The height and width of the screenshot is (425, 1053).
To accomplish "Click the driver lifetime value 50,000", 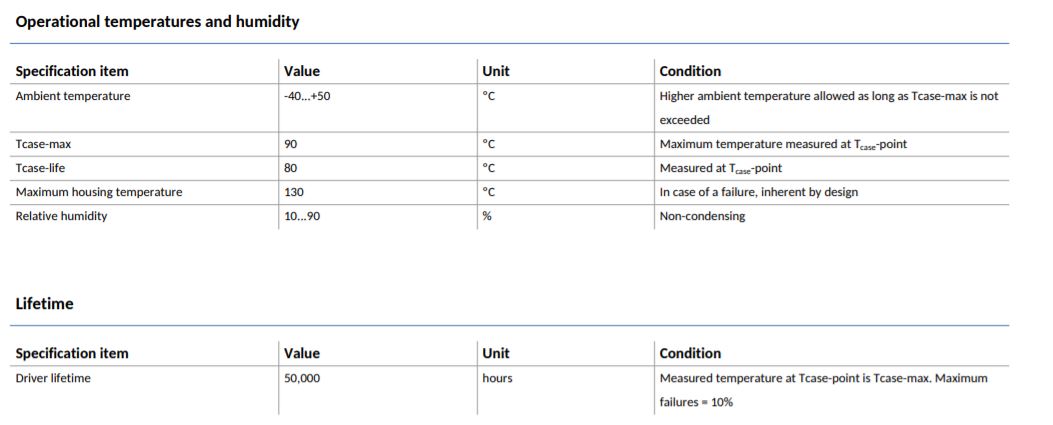I will pyautogui.click(x=302, y=379).
